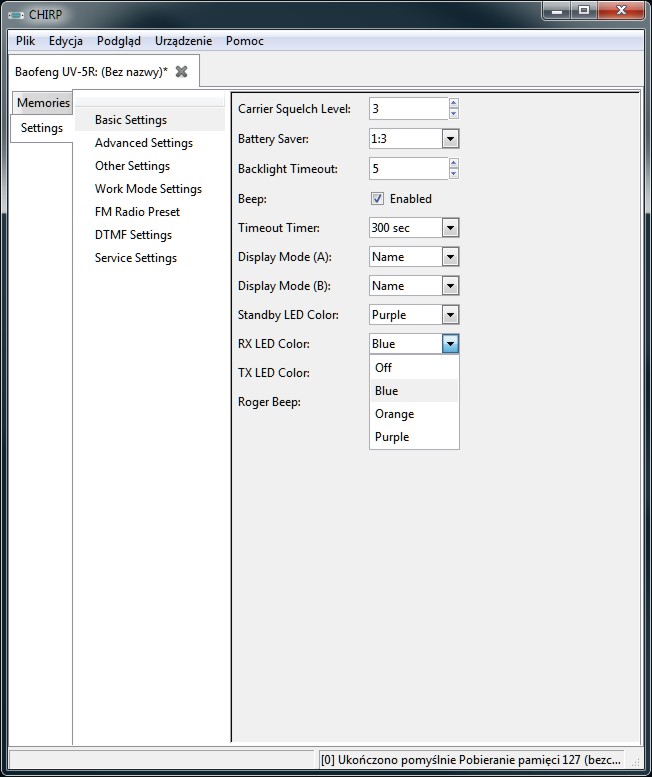652x777 pixels.
Task: Open the Urządzenie menu
Action: tap(183, 41)
